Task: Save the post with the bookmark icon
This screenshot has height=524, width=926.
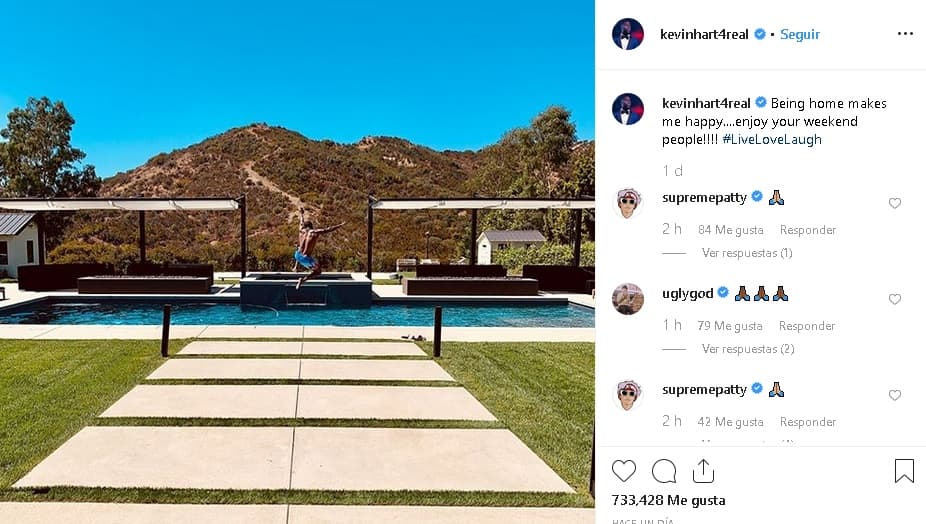Action: [x=904, y=471]
